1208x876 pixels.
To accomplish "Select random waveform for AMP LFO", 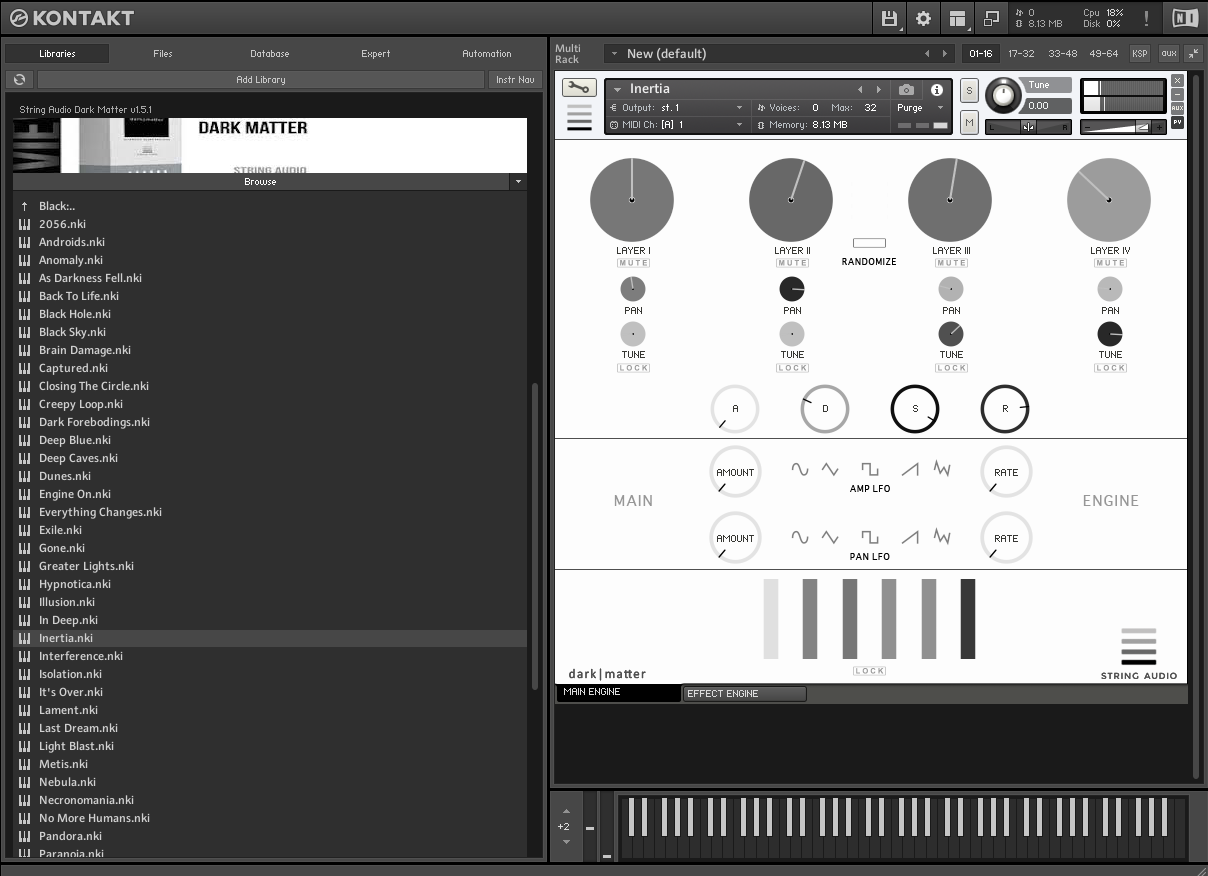I will coord(941,468).
